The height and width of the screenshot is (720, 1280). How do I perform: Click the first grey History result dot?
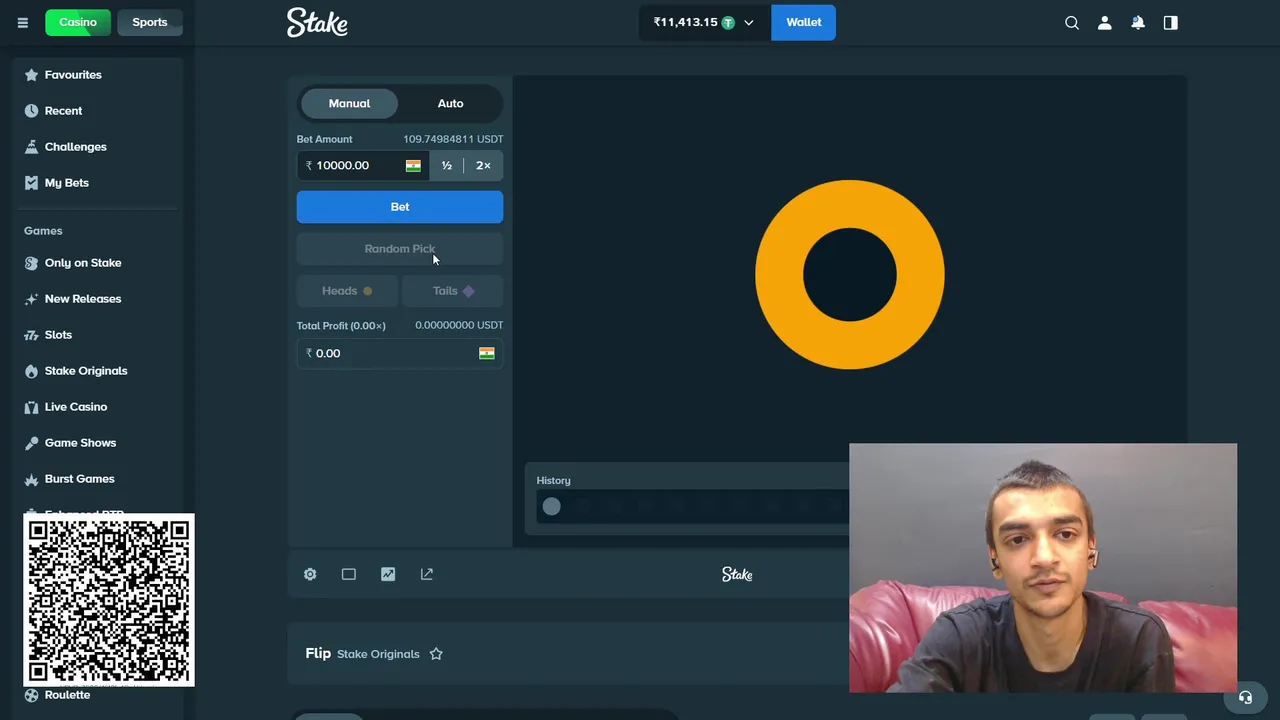point(551,507)
